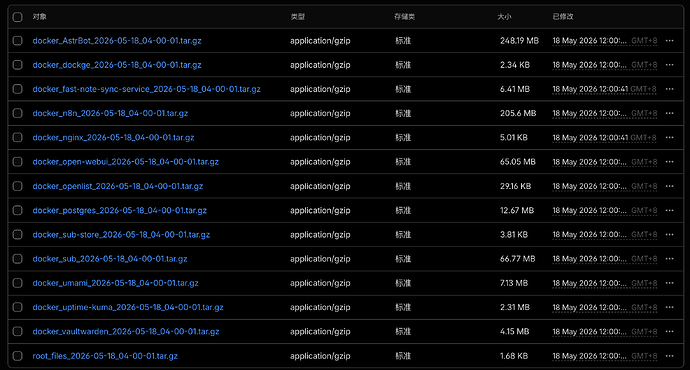Viewport: 690px width, 370px height.
Task: Open docker_open-webui tar.gz link
Action: 125,161
